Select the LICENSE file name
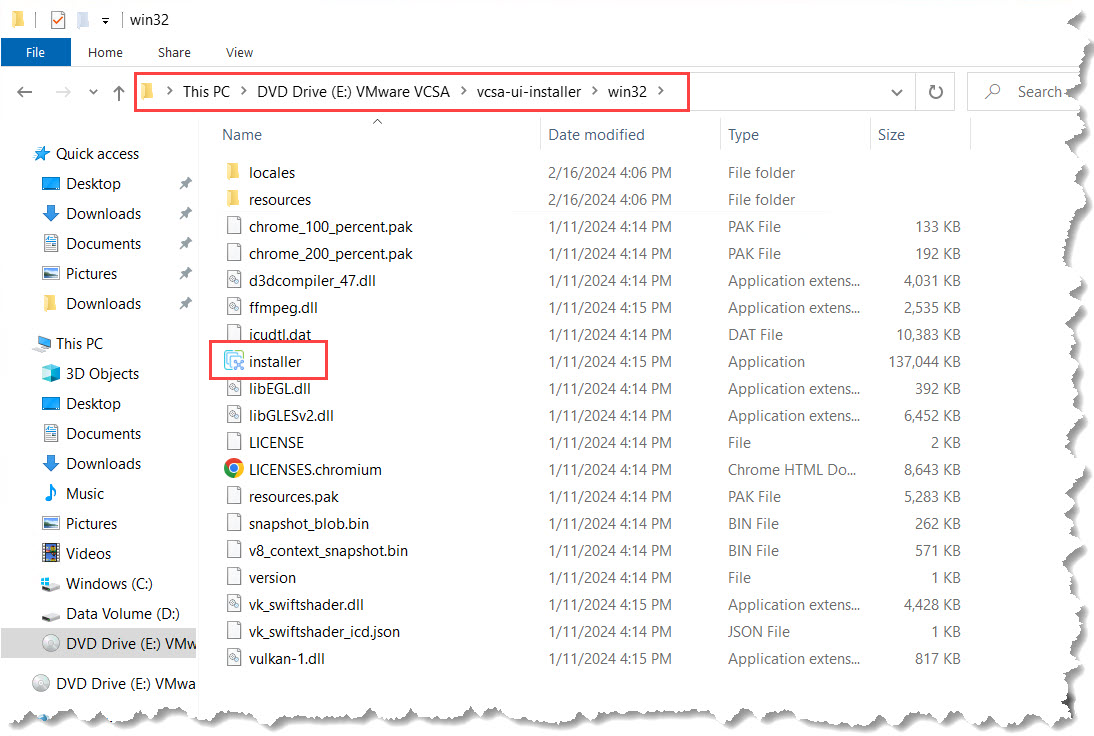Viewport: 1094px width, 736px height. click(x=276, y=443)
